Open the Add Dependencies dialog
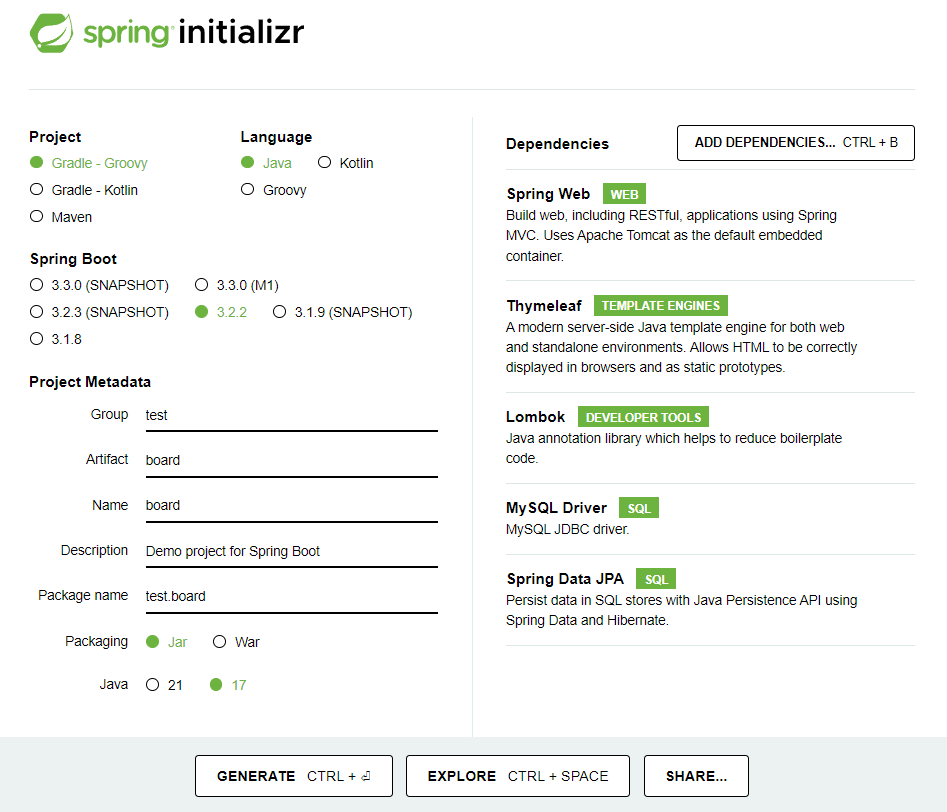The height and width of the screenshot is (812, 947). click(x=795, y=143)
